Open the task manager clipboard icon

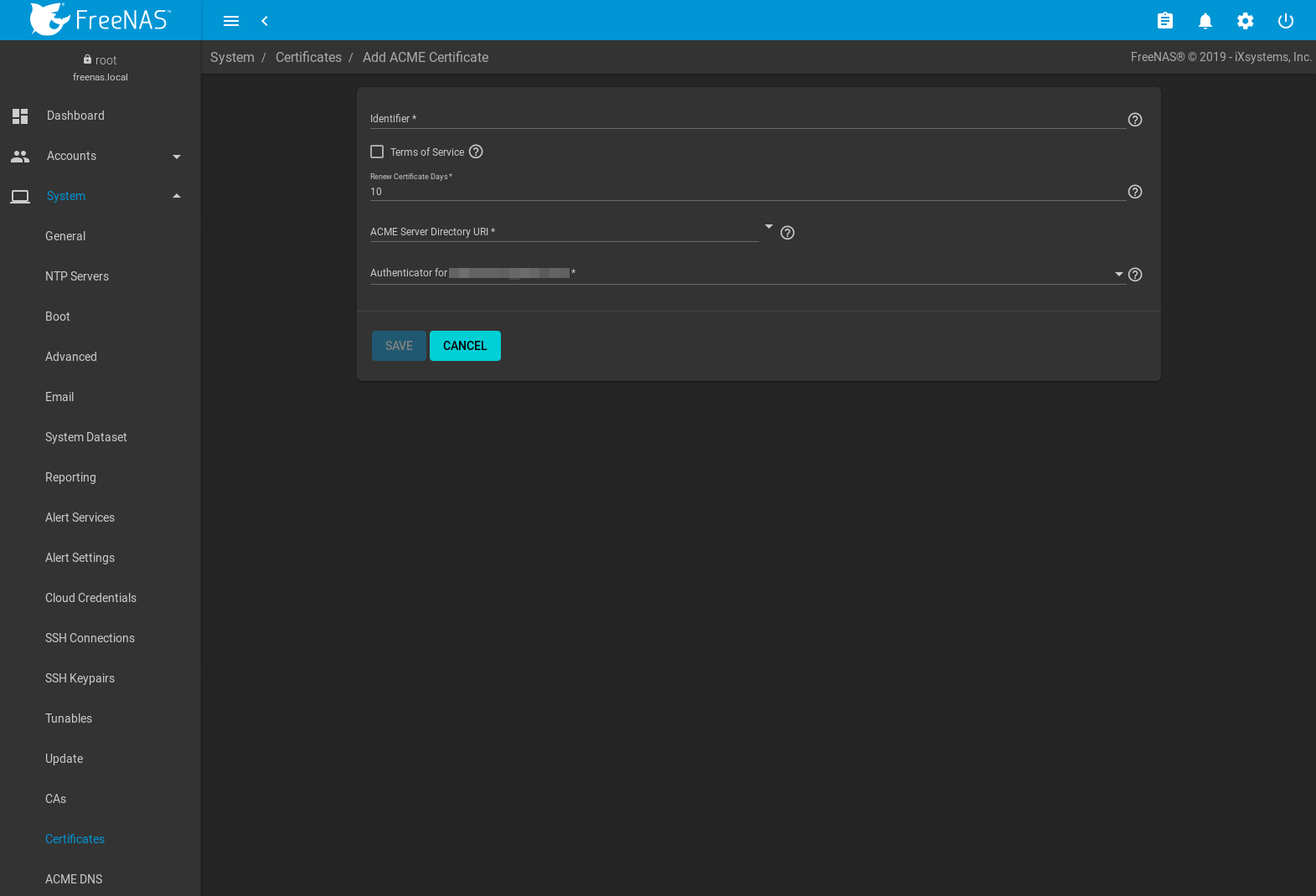click(x=1165, y=21)
